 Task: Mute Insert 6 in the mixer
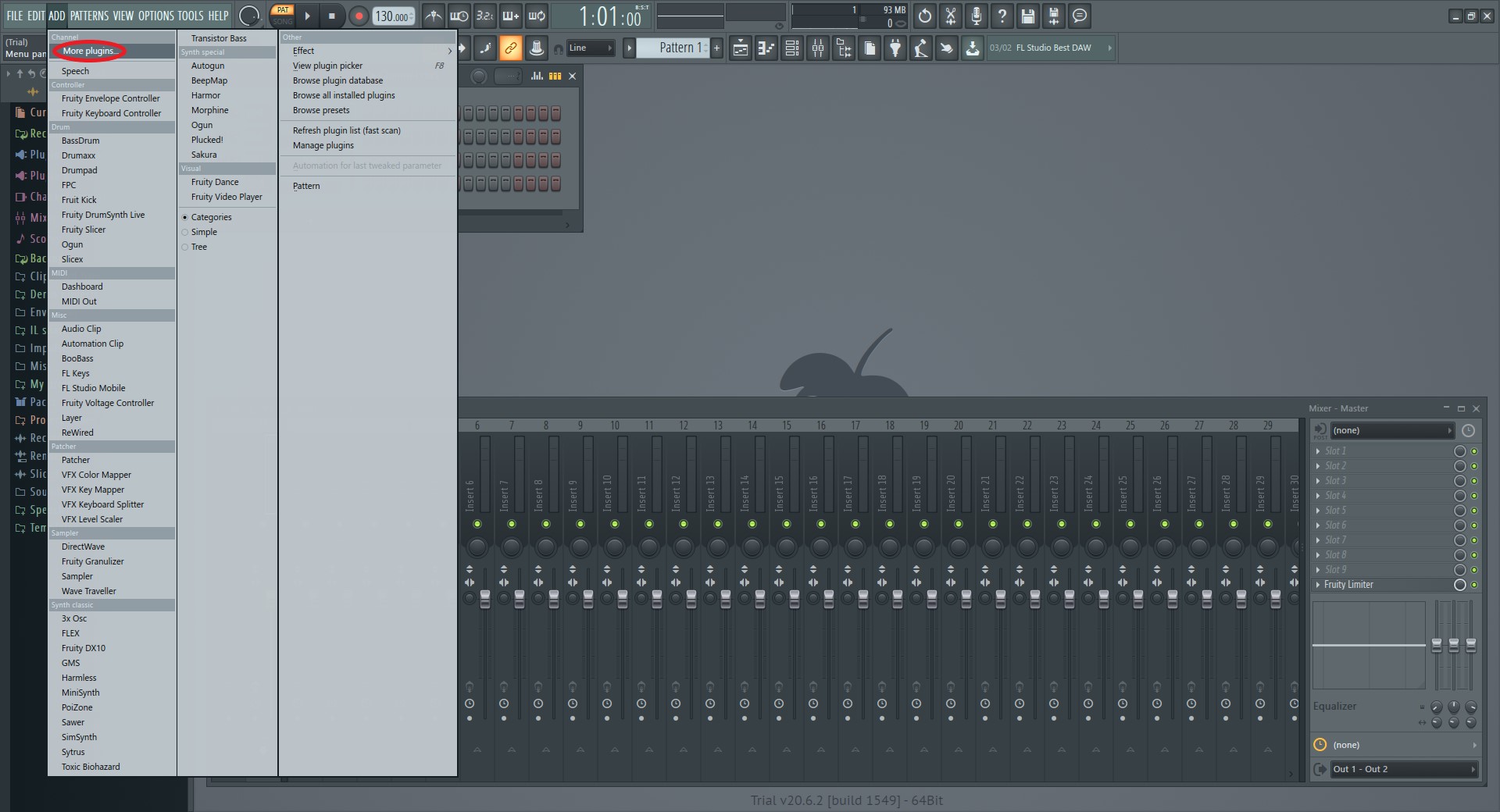[477, 525]
